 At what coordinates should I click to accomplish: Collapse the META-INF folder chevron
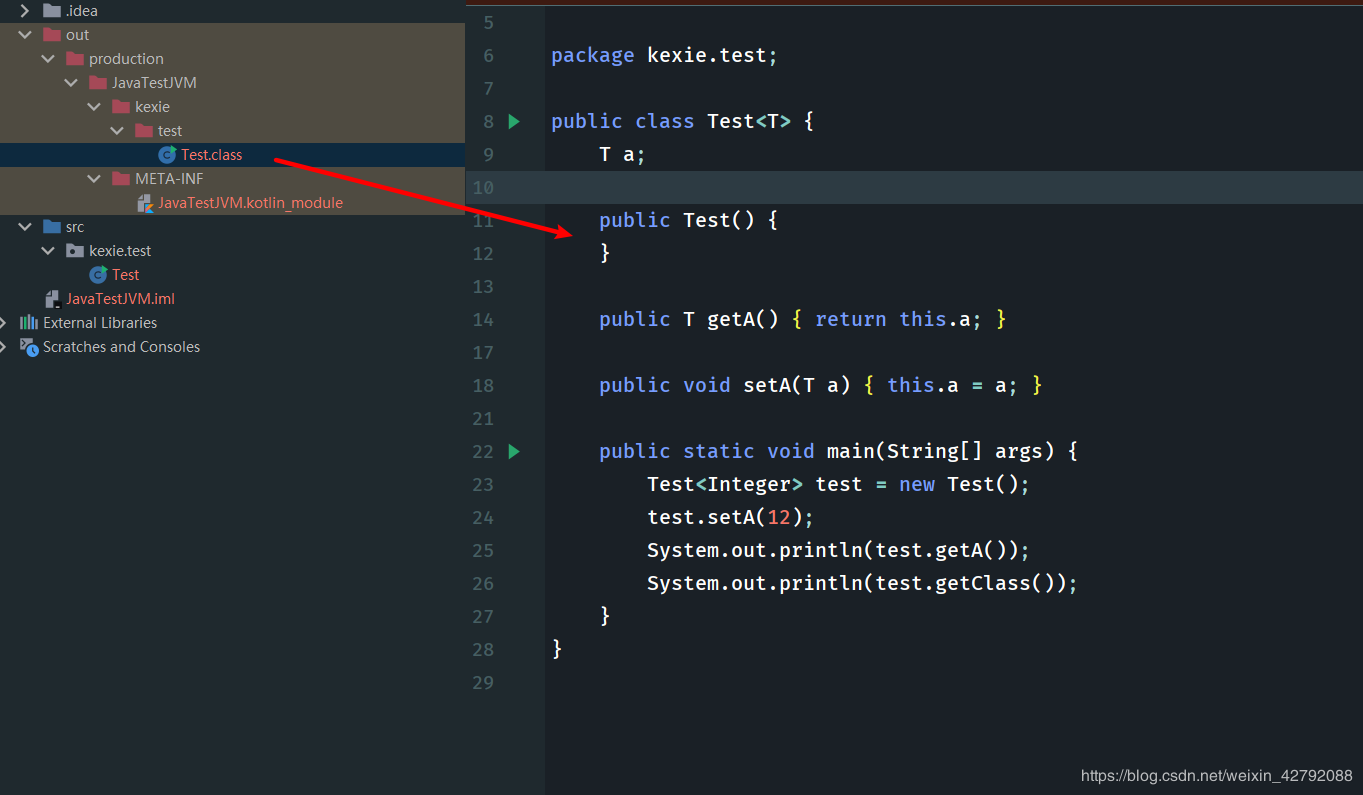click(x=94, y=179)
